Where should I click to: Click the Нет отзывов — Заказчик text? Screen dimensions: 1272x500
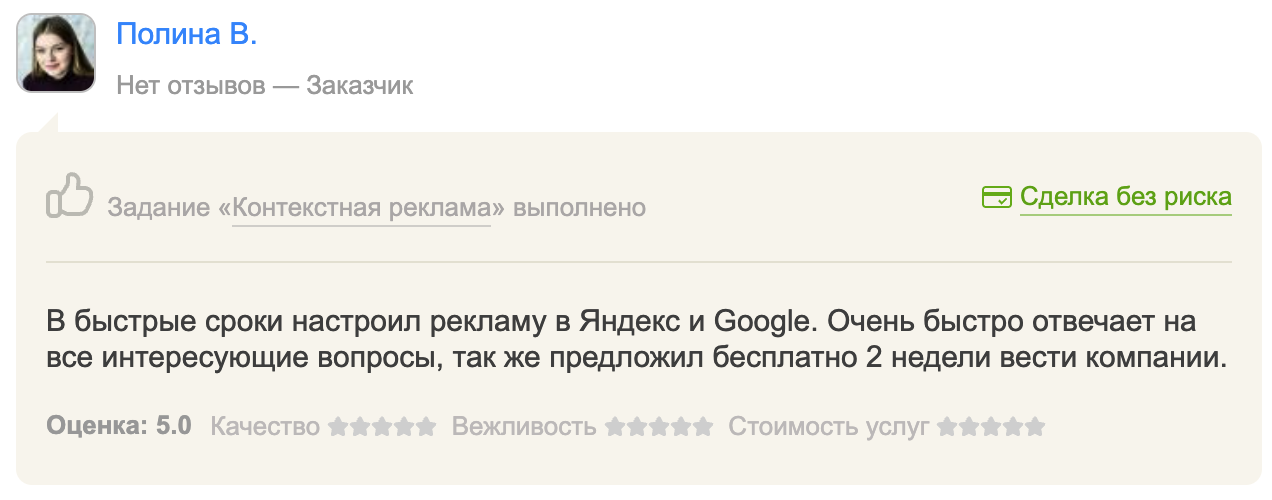(x=265, y=86)
